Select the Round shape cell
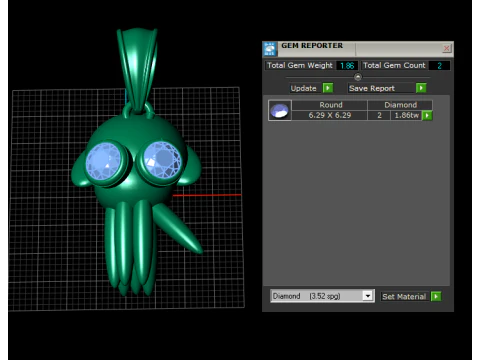480x360 pixels. (330, 105)
